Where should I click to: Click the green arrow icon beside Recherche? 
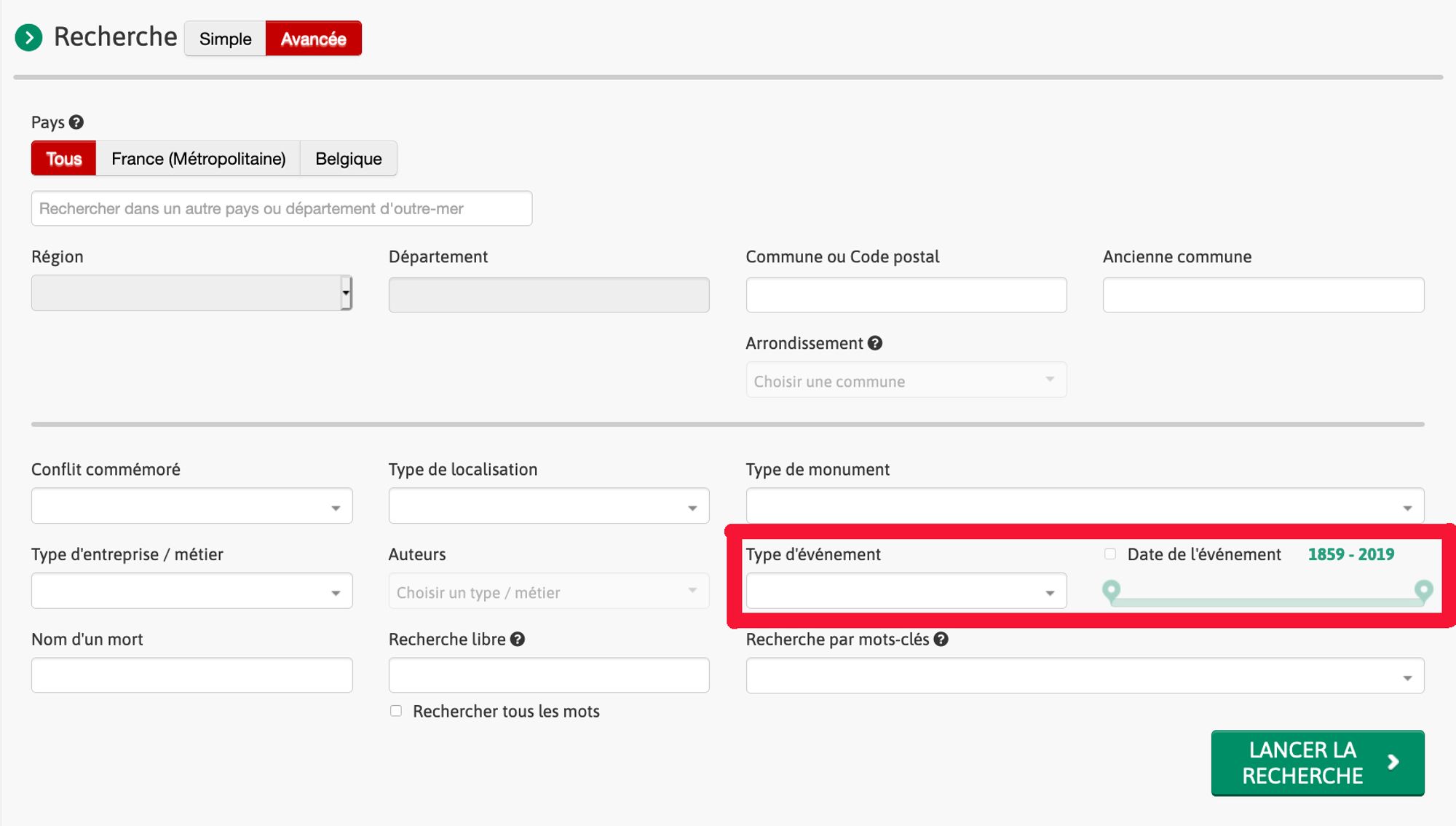pos(28,37)
